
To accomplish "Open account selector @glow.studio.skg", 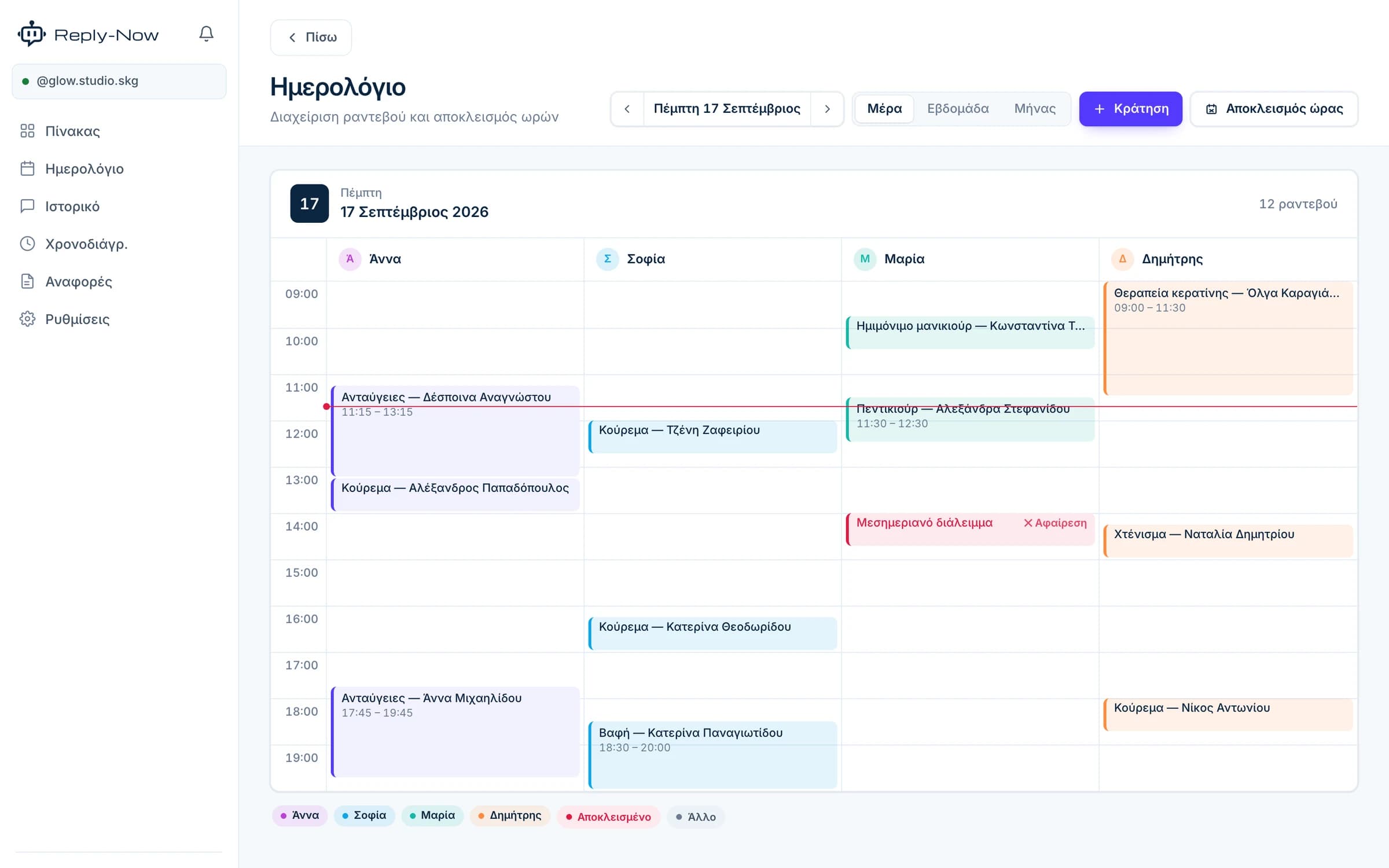I will click(x=119, y=81).
